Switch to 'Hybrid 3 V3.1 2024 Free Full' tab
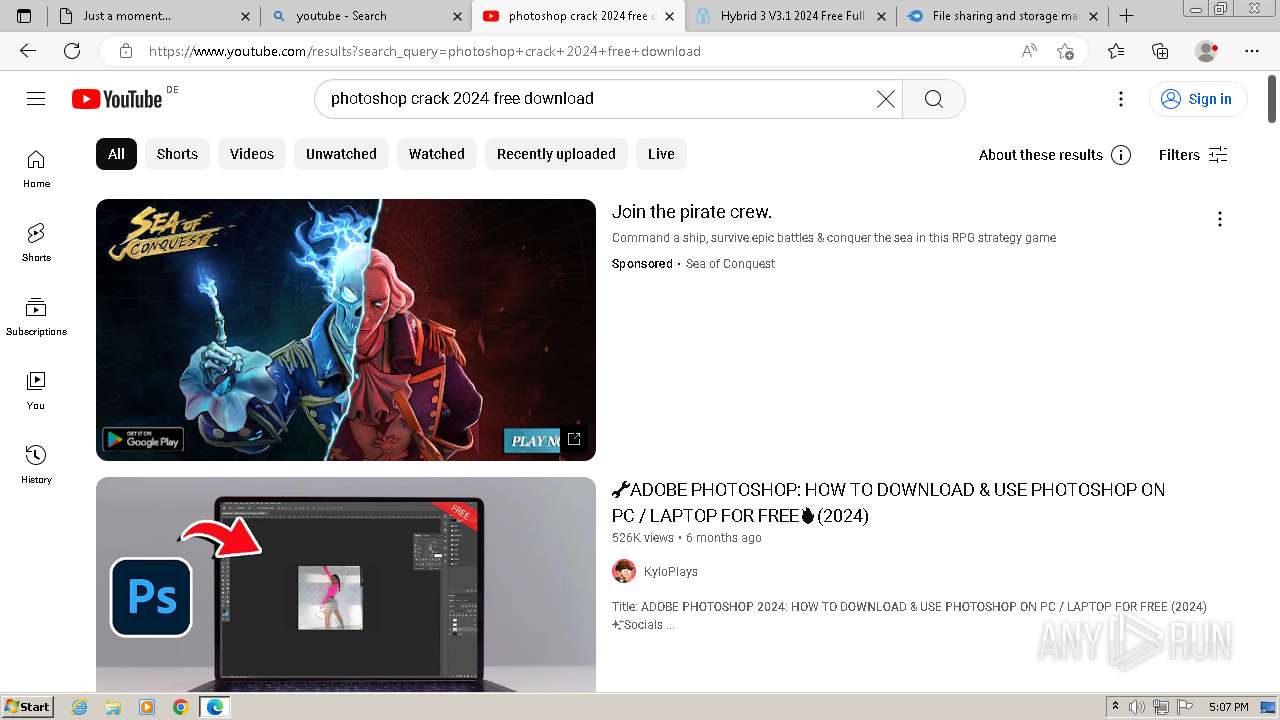 790,16
